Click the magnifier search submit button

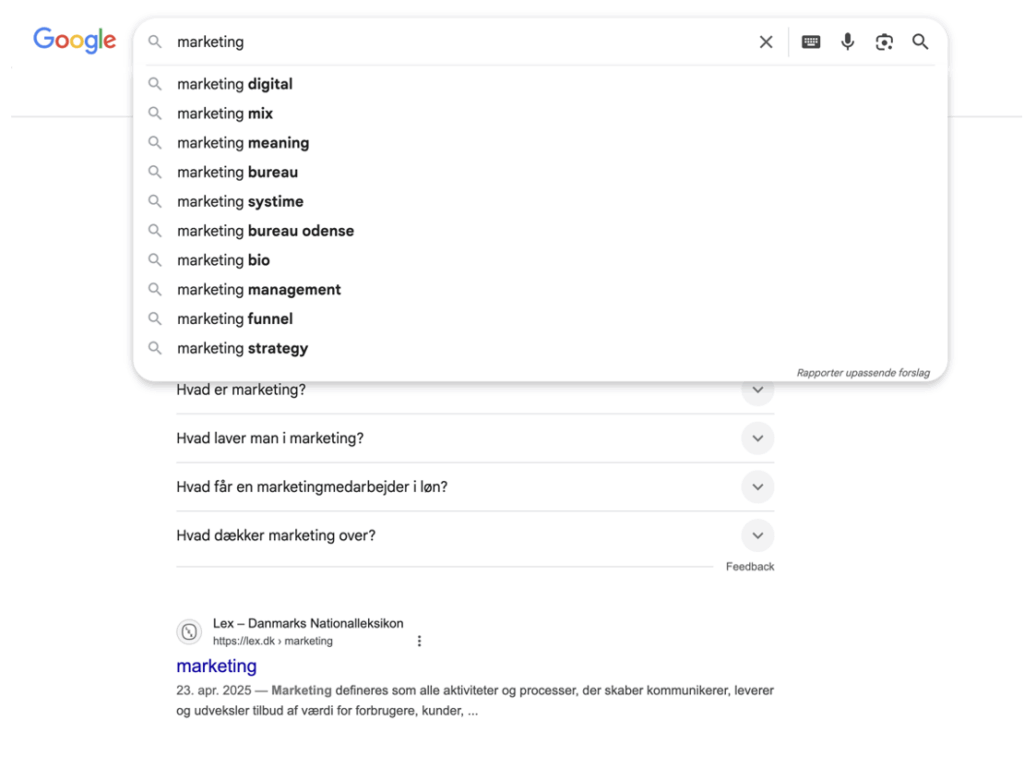point(920,42)
